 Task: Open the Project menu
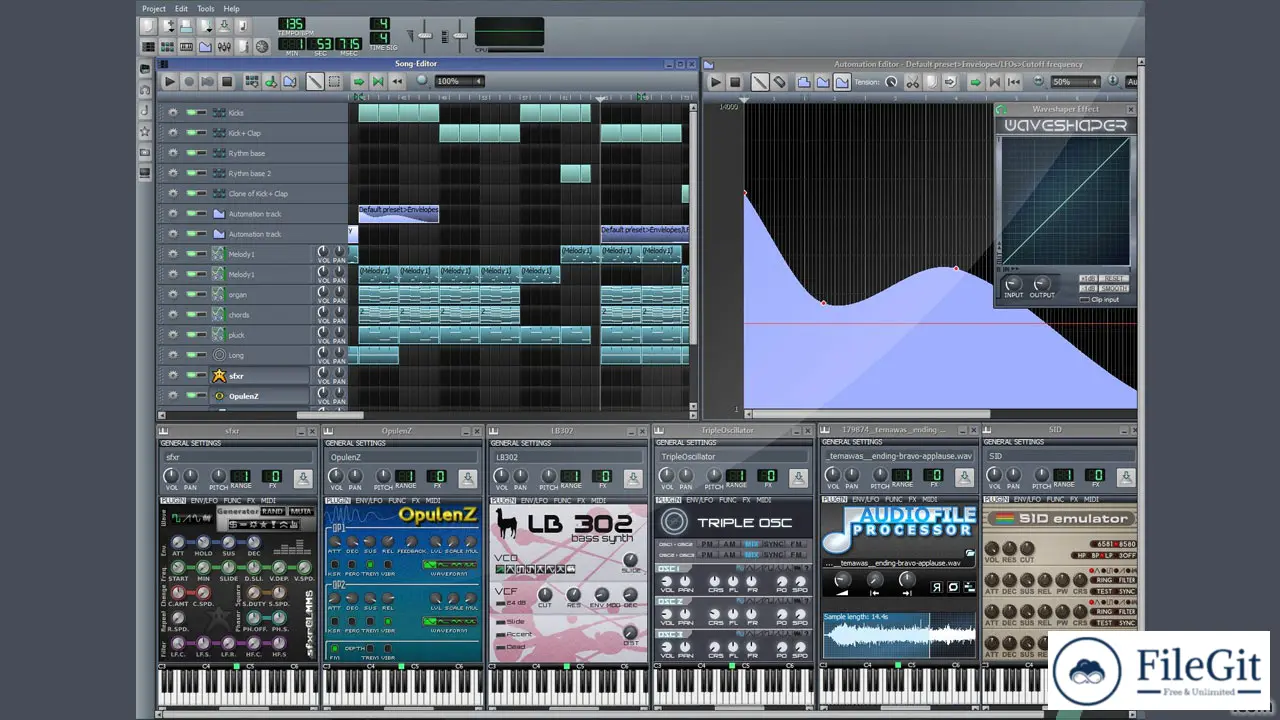click(154, 8)
